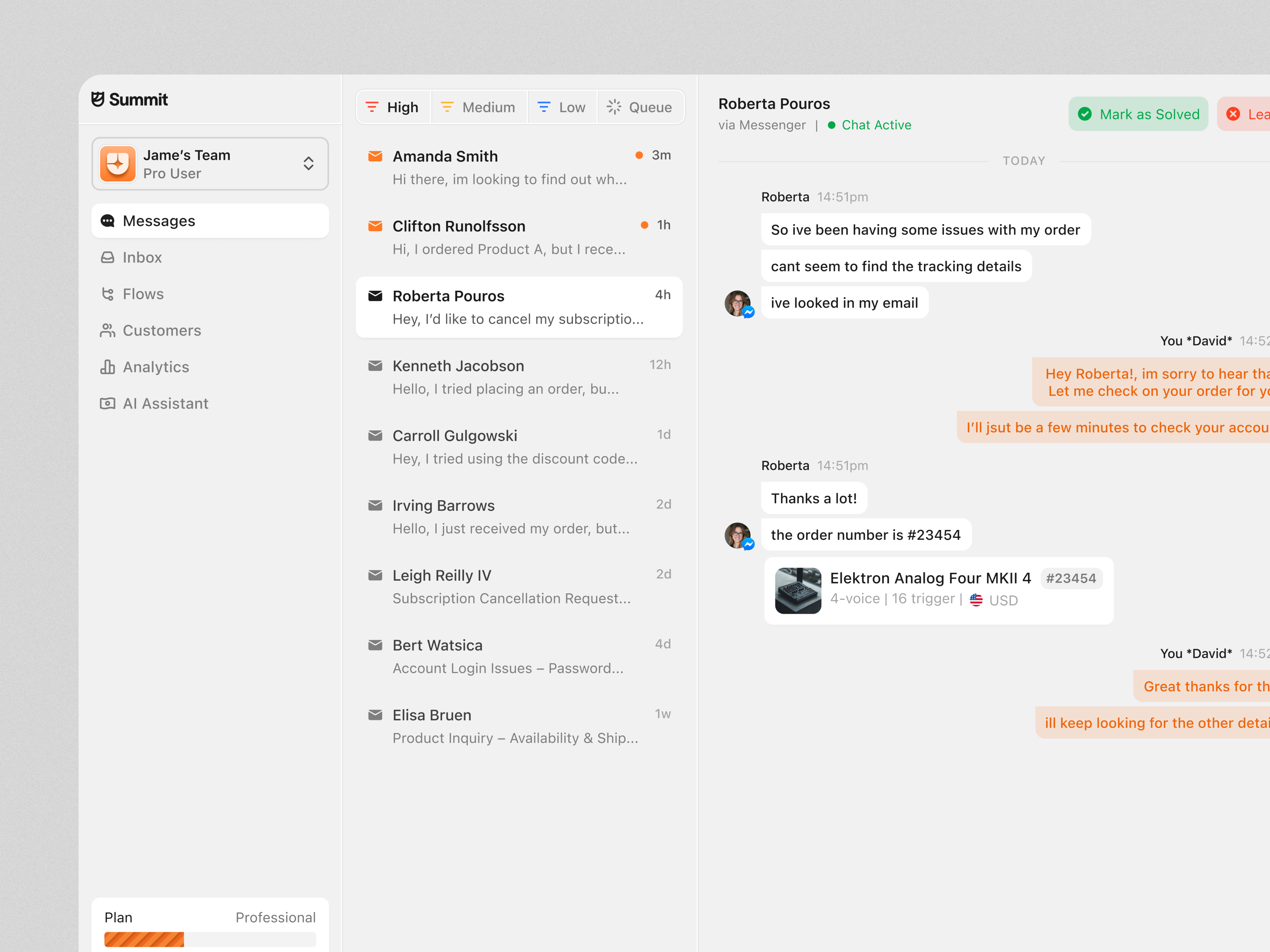Expand the Jame's Team switcher chevrons
This screenshot has width=1270, height=952.
[308, 163]
